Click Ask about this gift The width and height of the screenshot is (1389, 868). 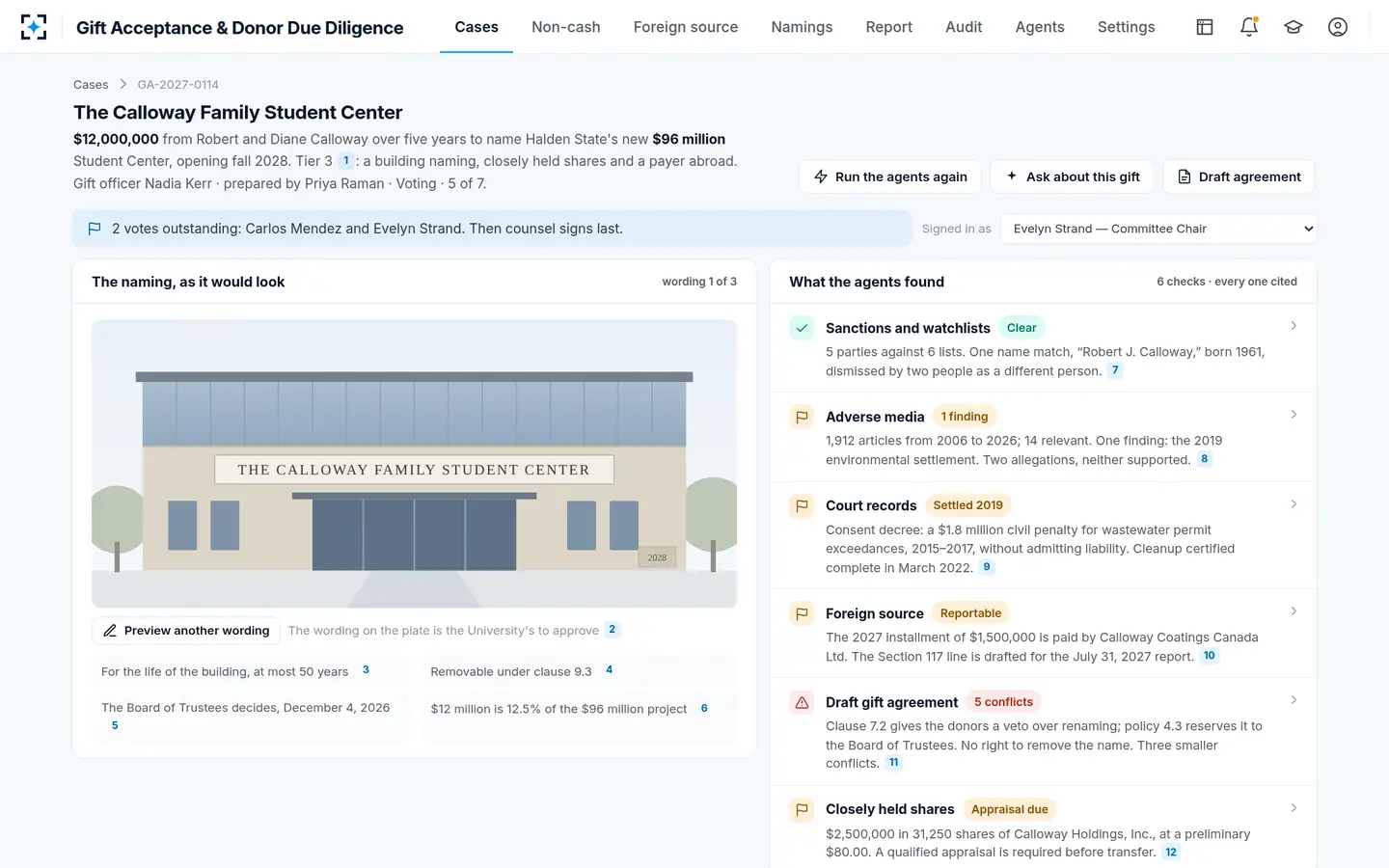[1073, 176]
